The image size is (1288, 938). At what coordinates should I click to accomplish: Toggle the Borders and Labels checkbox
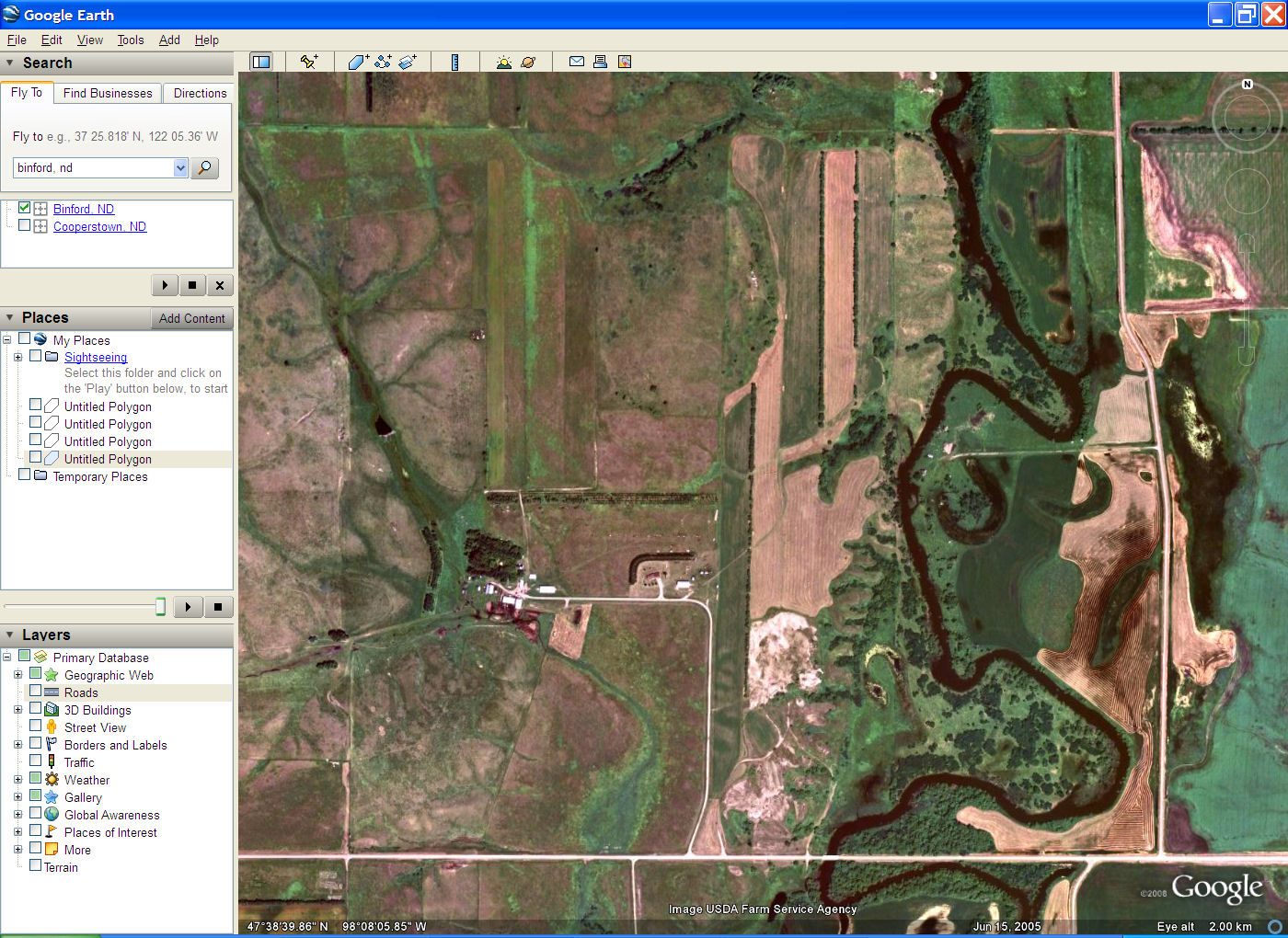(x=35, y=743)
